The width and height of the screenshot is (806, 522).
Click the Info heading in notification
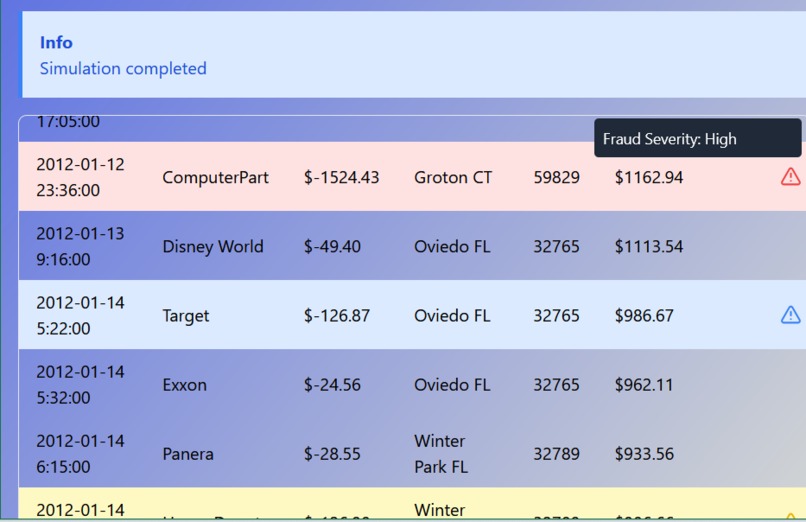coord(56,43)
